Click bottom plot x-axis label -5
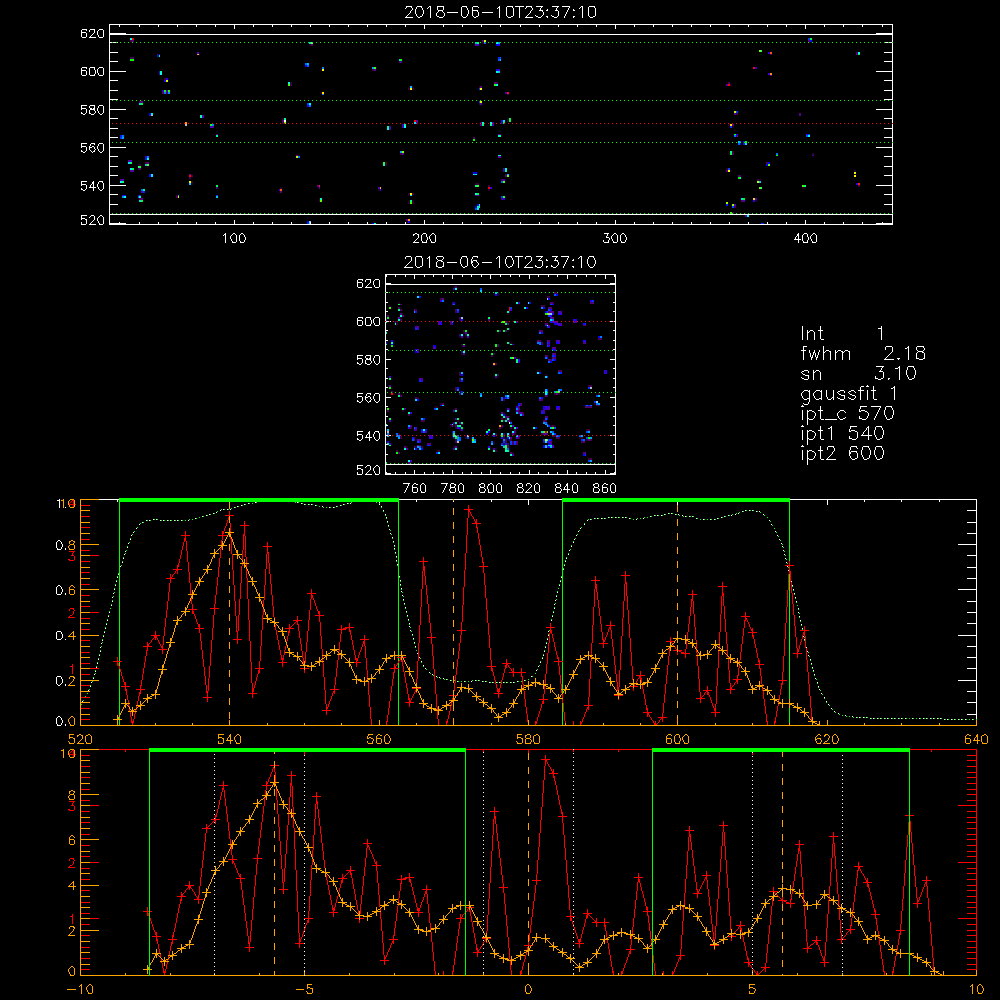The height and width of the screenshot is (1000, 1000). click(304, 990)
